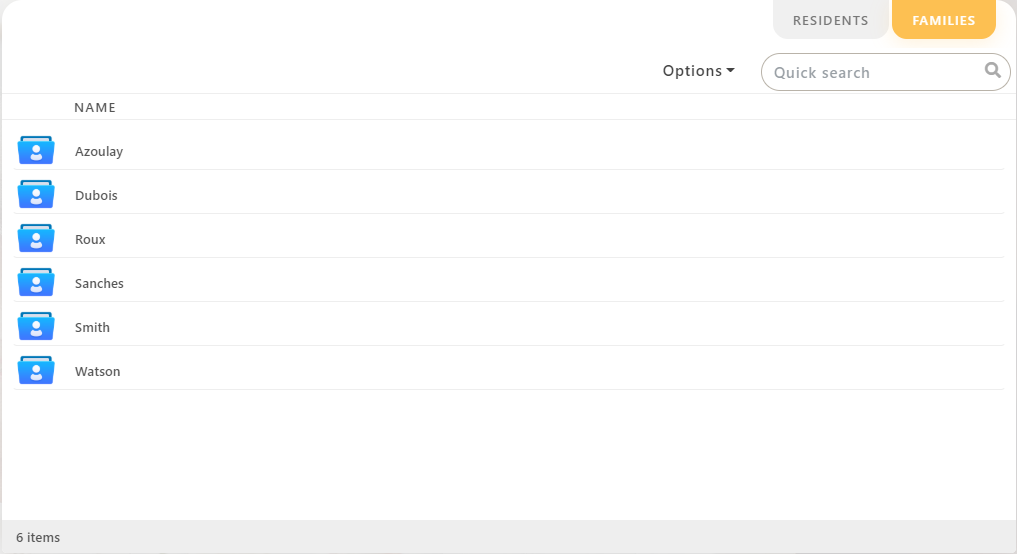
Task: Open the Options dropdown menu
Action: coord(697,71)
